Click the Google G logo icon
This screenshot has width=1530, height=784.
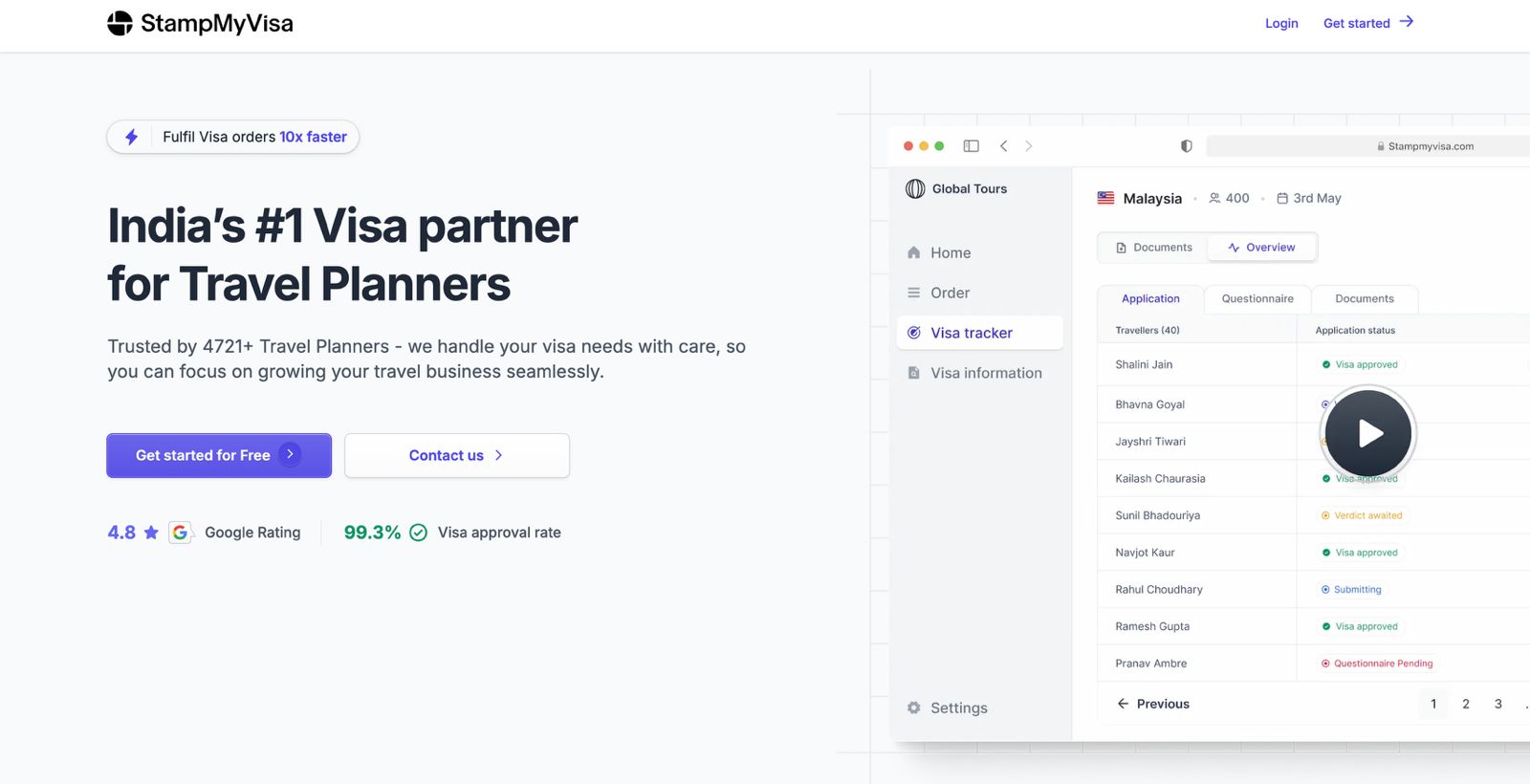(180, 533)
